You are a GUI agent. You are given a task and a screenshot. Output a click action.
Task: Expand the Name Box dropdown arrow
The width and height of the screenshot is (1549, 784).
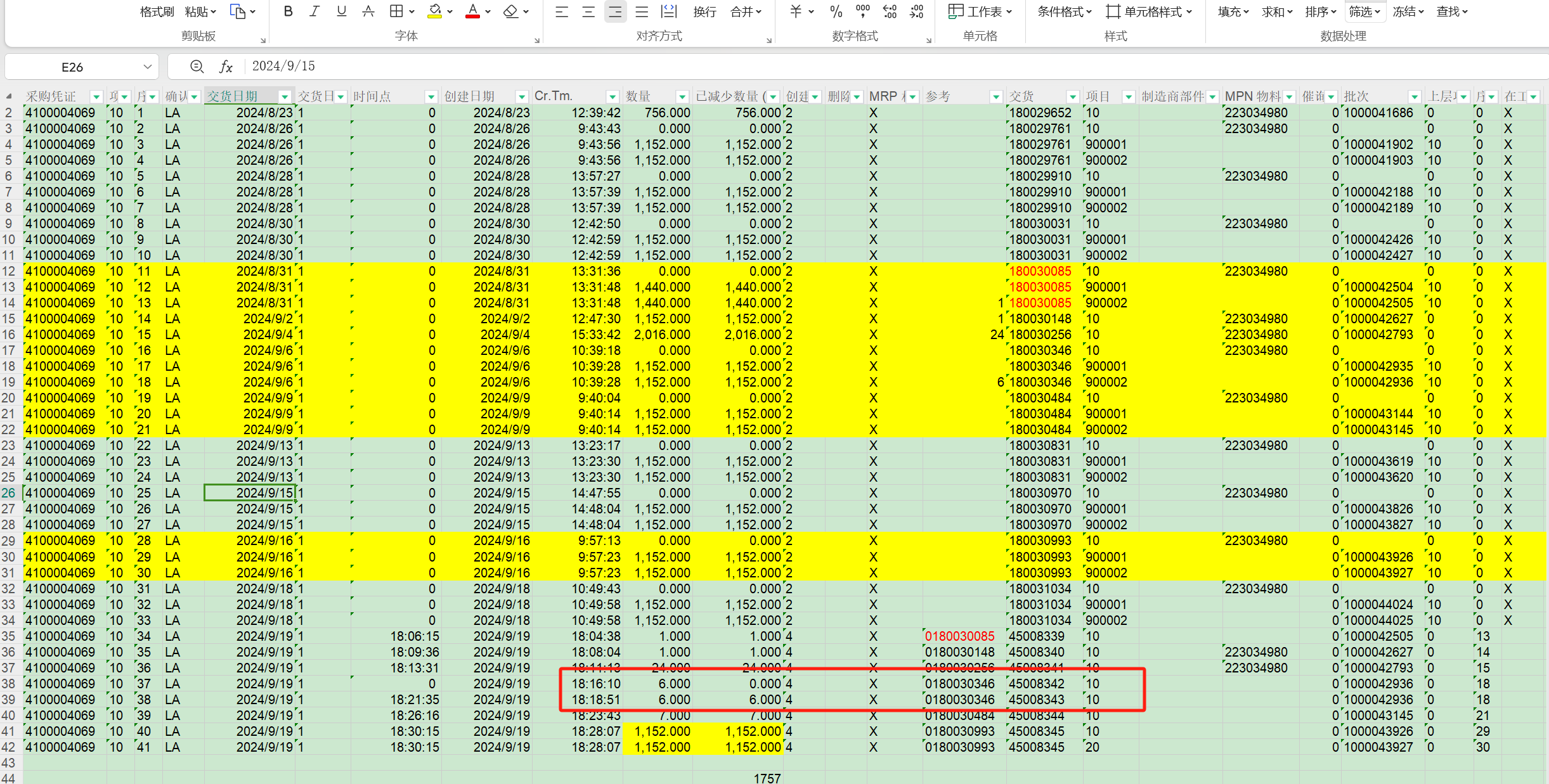[x=148, y=67]
